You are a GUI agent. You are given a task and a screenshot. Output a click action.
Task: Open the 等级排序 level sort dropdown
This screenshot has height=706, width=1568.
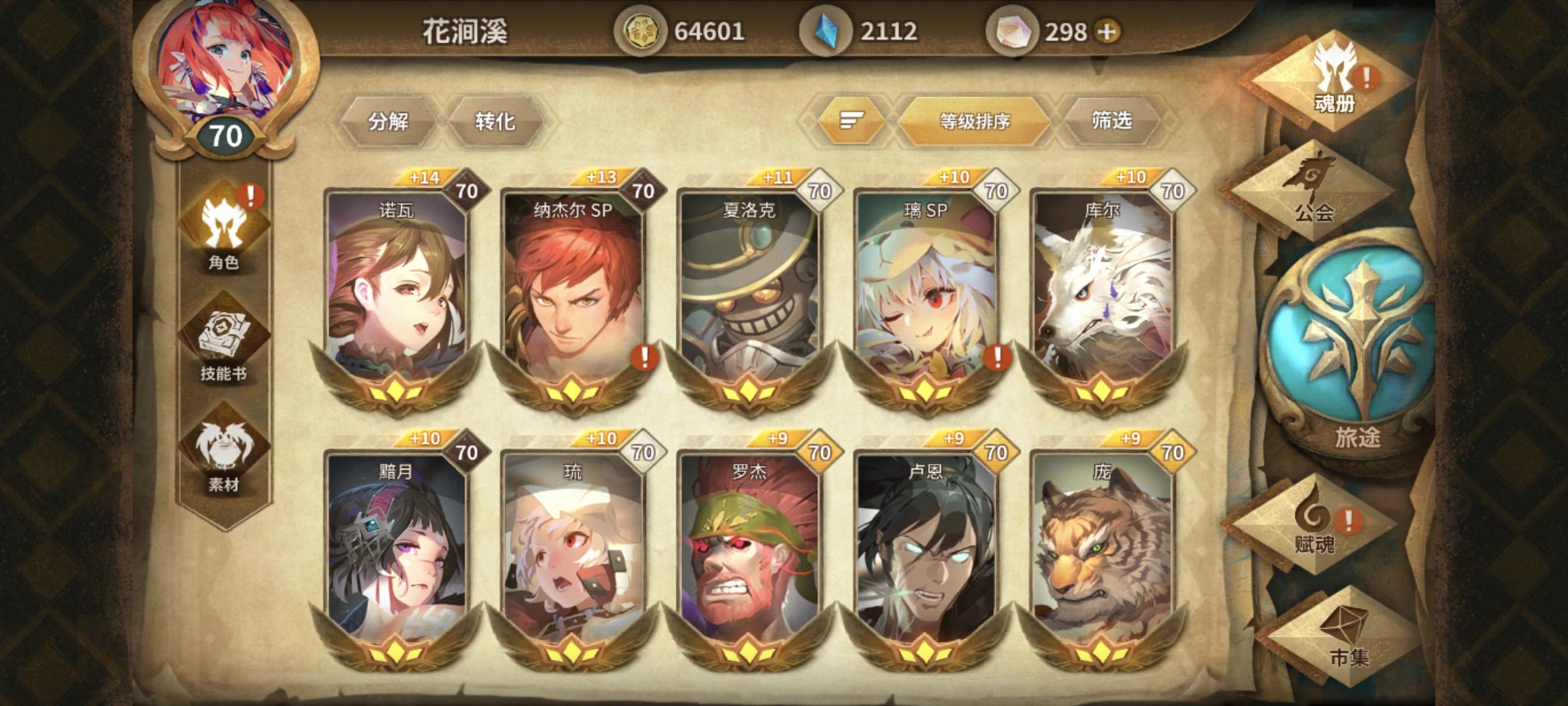click(974, 120)
